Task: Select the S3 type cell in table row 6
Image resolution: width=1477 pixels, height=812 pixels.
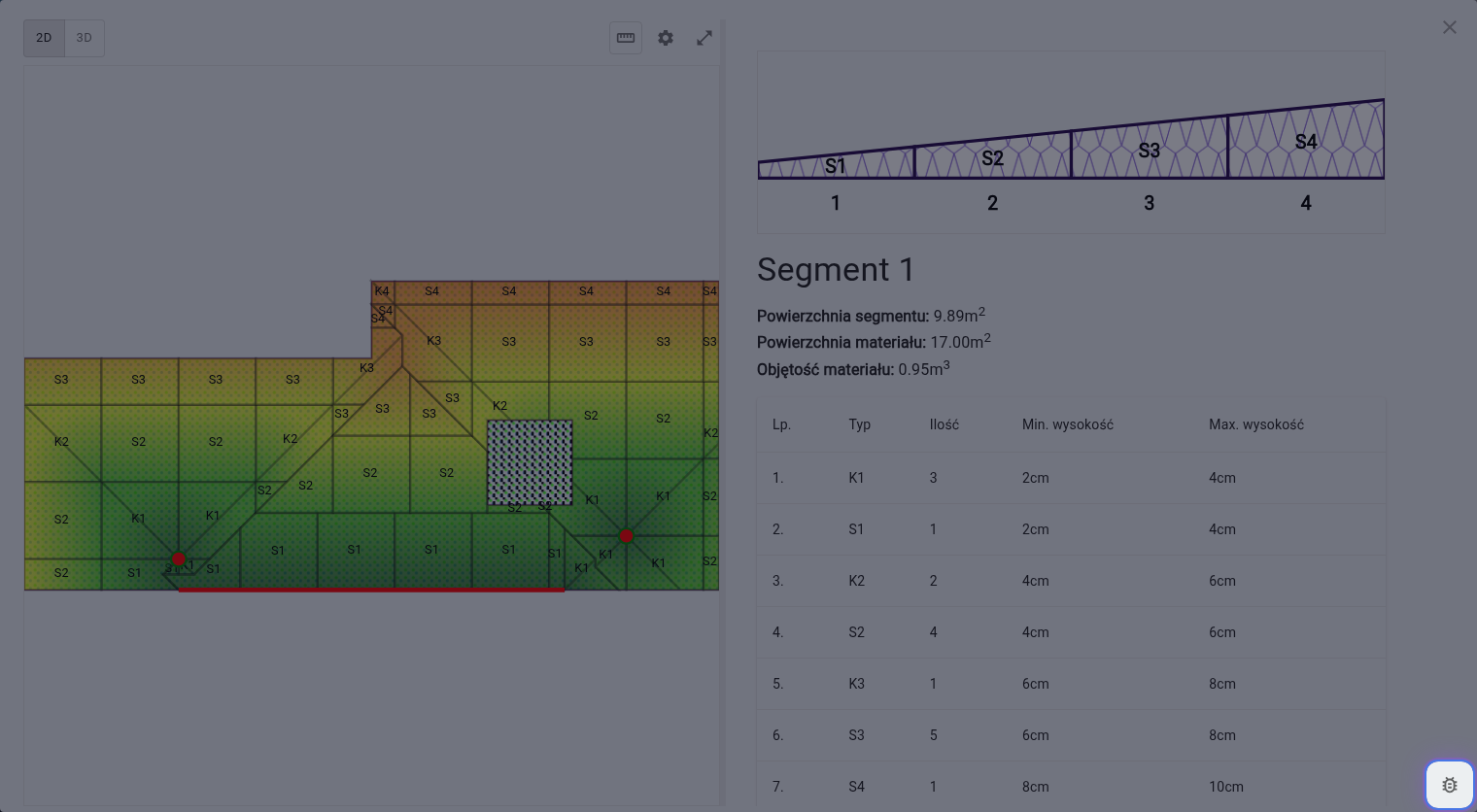Action: click(x=856, y=735)
